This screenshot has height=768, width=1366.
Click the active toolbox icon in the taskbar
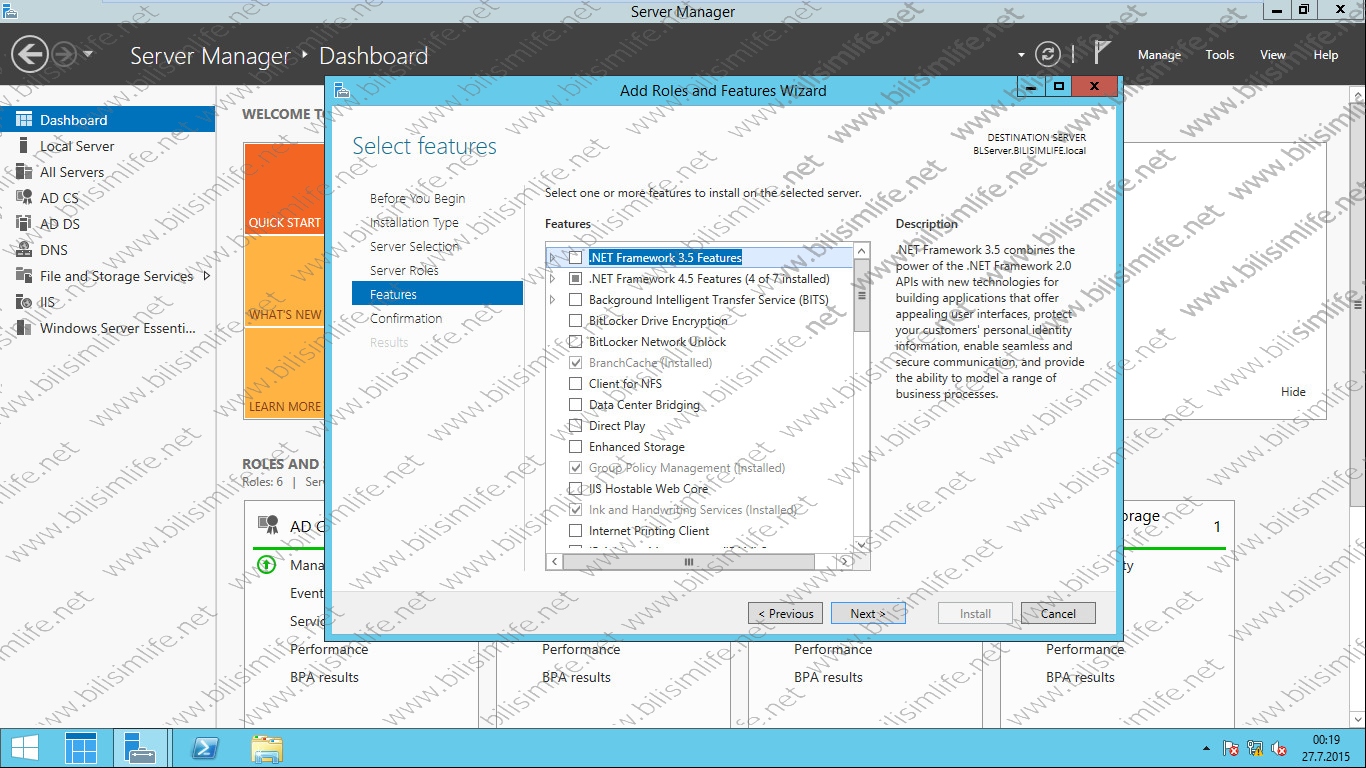140,748
